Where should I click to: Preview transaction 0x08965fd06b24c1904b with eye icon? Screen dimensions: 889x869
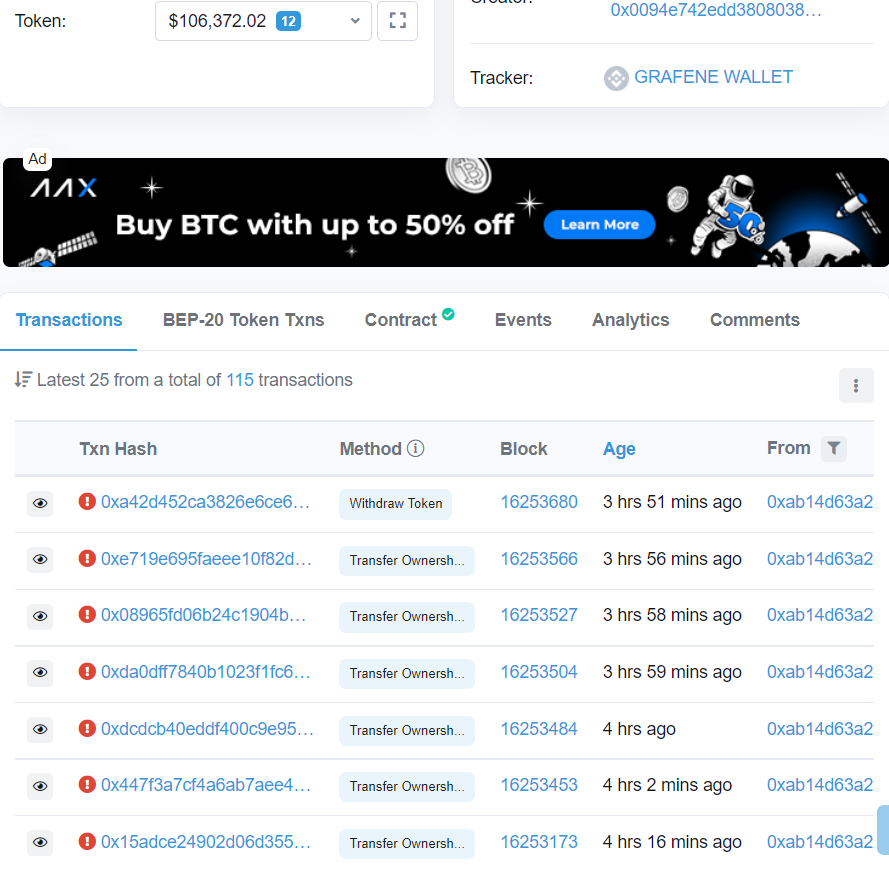(x=40, y=616)
